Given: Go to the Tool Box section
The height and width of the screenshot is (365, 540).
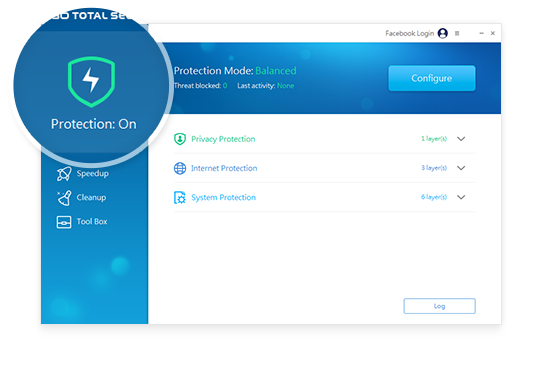Looking at the screenshot, I should (x=92, y=221).
